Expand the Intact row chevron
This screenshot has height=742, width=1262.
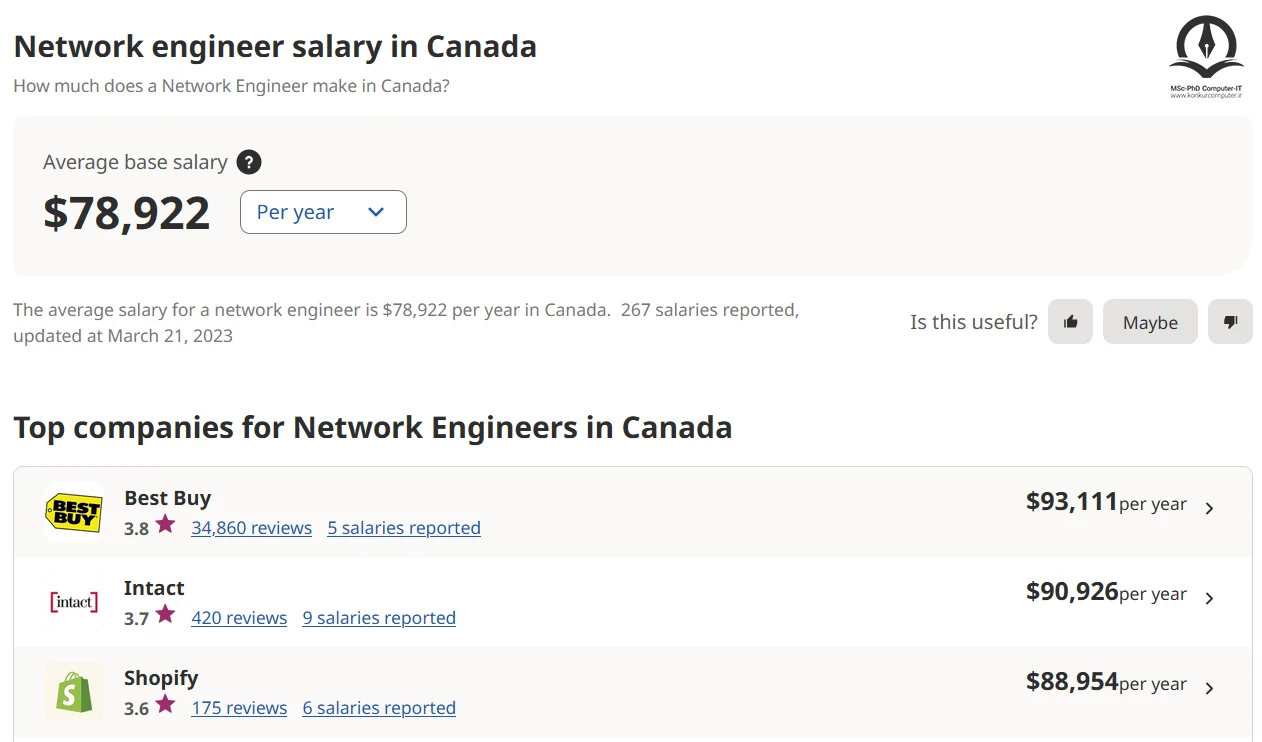[x=1209, y=598]
